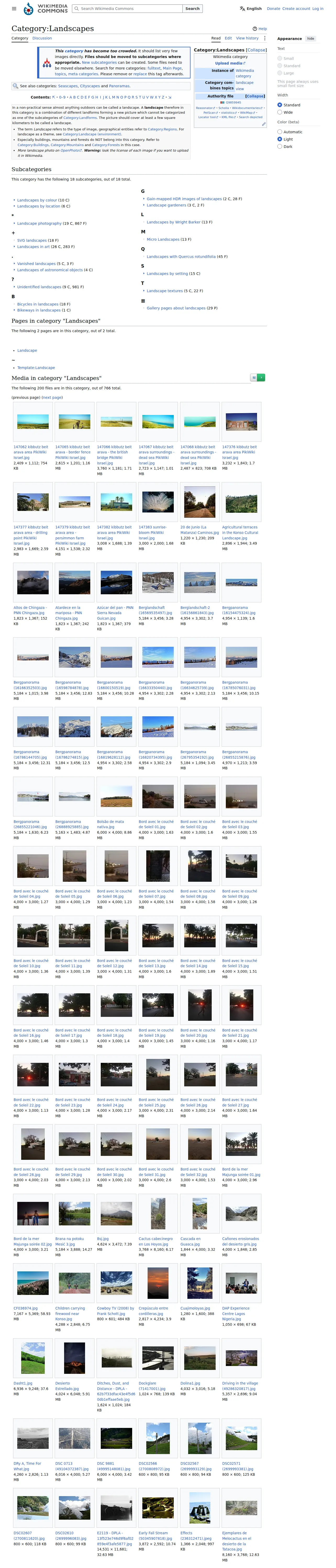The image size is (336, 1568).
Task: Open the View history tab
Action: click(x=248, y=38)
